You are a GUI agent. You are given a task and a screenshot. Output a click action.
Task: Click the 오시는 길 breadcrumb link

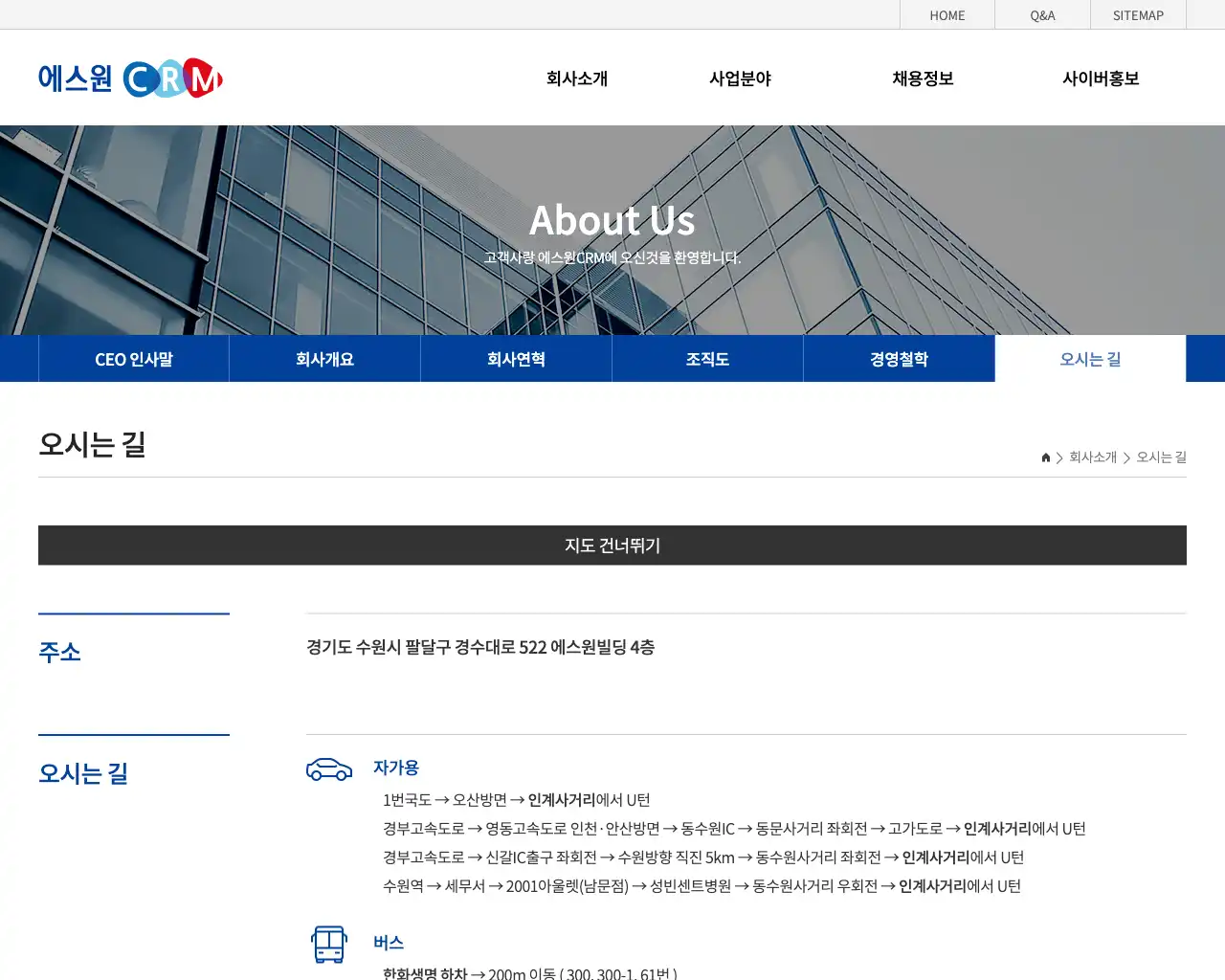(1160, 457)
